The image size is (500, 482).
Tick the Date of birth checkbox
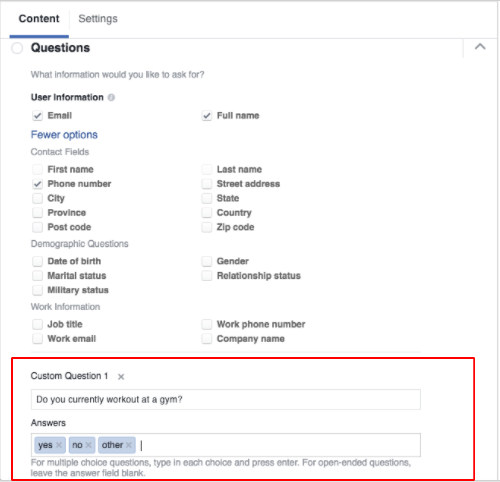(x=37, y=261)
